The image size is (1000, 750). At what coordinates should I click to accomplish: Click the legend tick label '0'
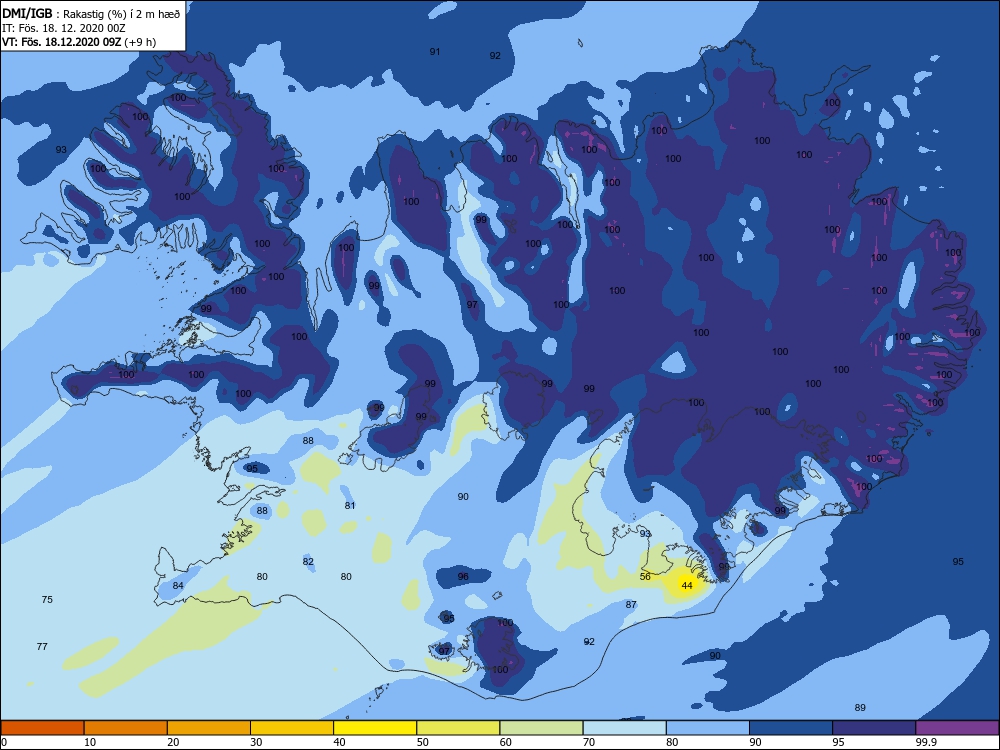4,742
